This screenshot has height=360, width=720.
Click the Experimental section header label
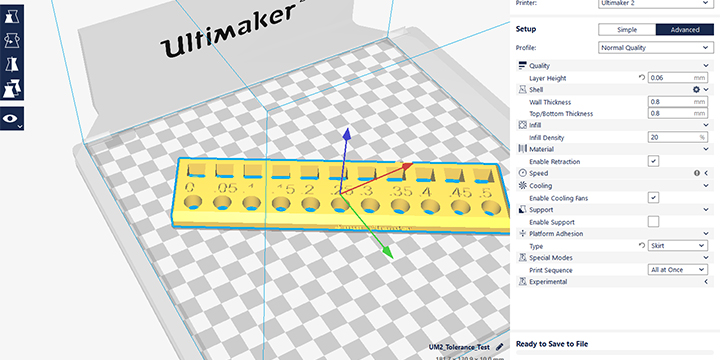(548, 282)
